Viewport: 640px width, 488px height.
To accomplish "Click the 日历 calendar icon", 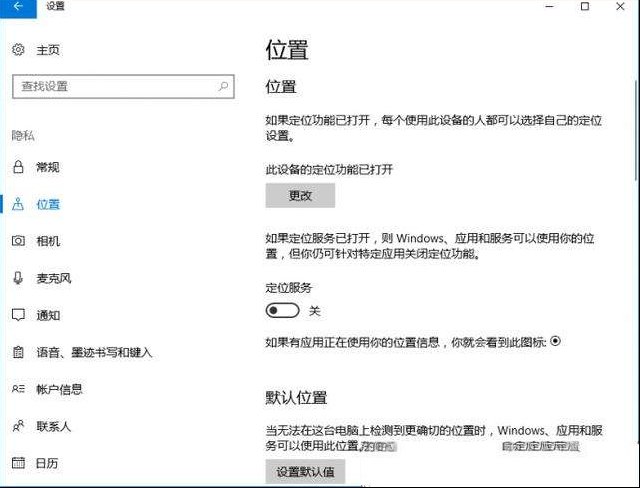I will [x=18, y=463].
